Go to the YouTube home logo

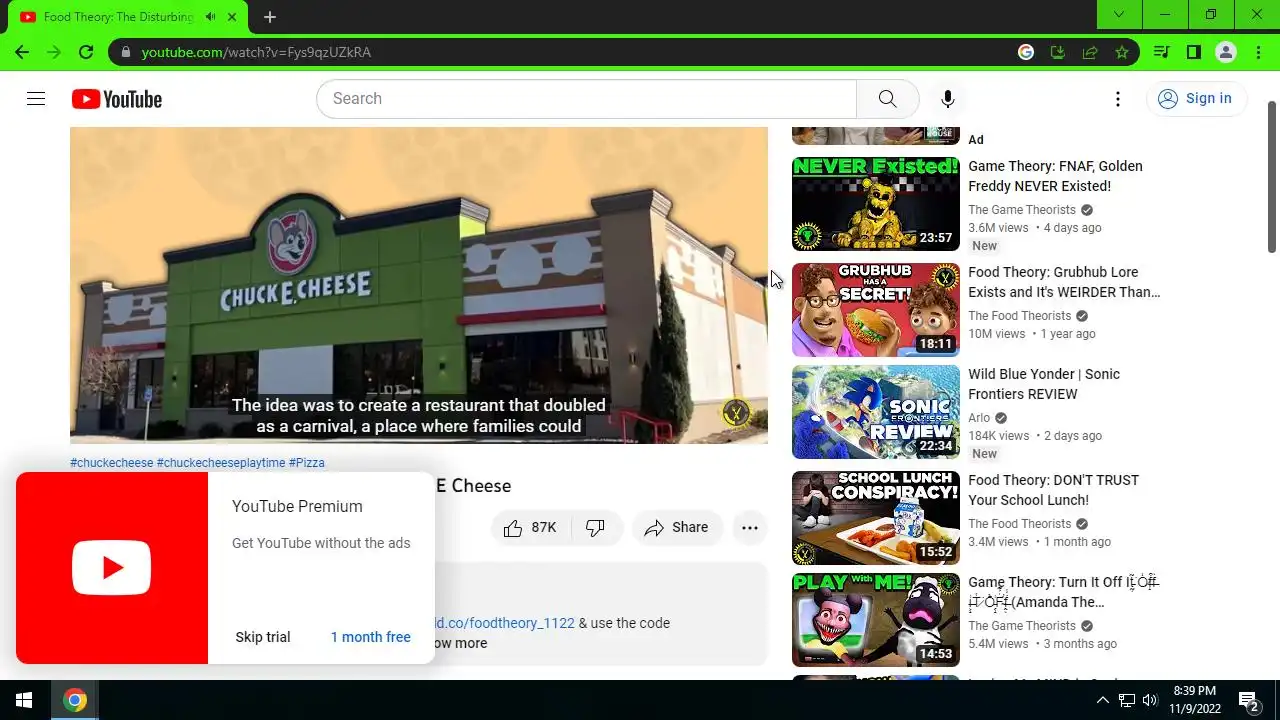coord(116,99)
